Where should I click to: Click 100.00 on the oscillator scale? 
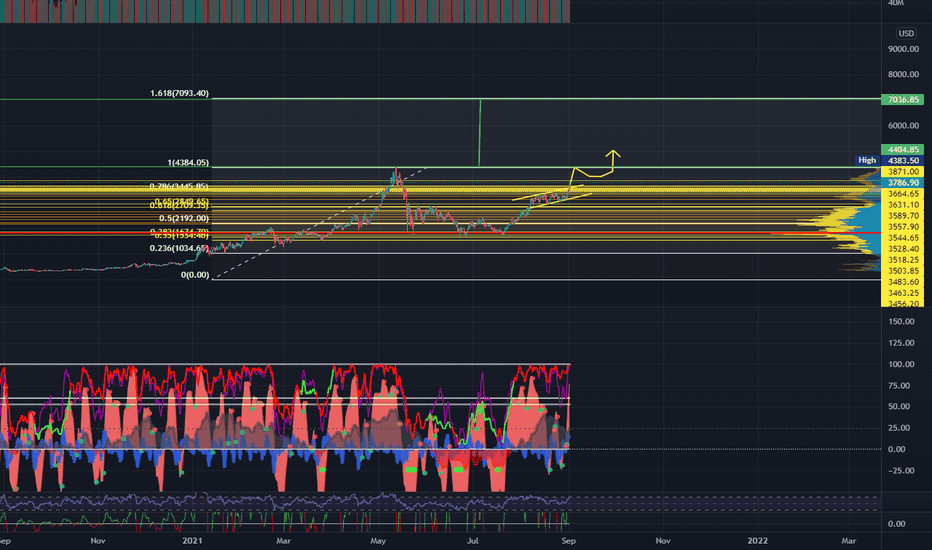901,364
